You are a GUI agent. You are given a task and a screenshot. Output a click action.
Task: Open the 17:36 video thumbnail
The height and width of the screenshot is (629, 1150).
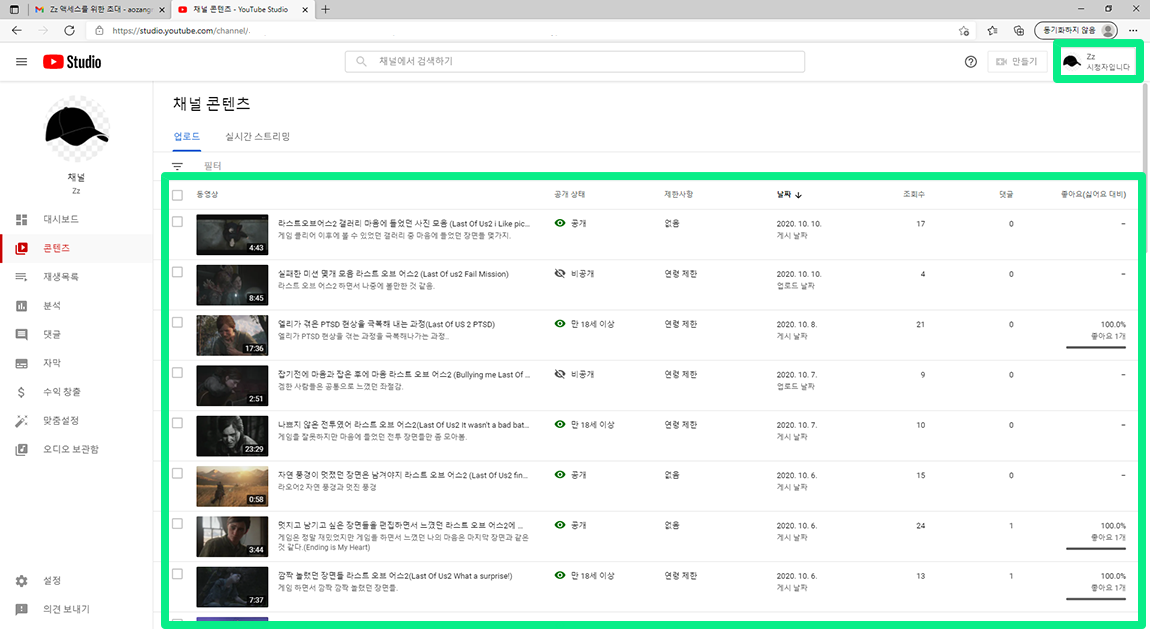232,335
